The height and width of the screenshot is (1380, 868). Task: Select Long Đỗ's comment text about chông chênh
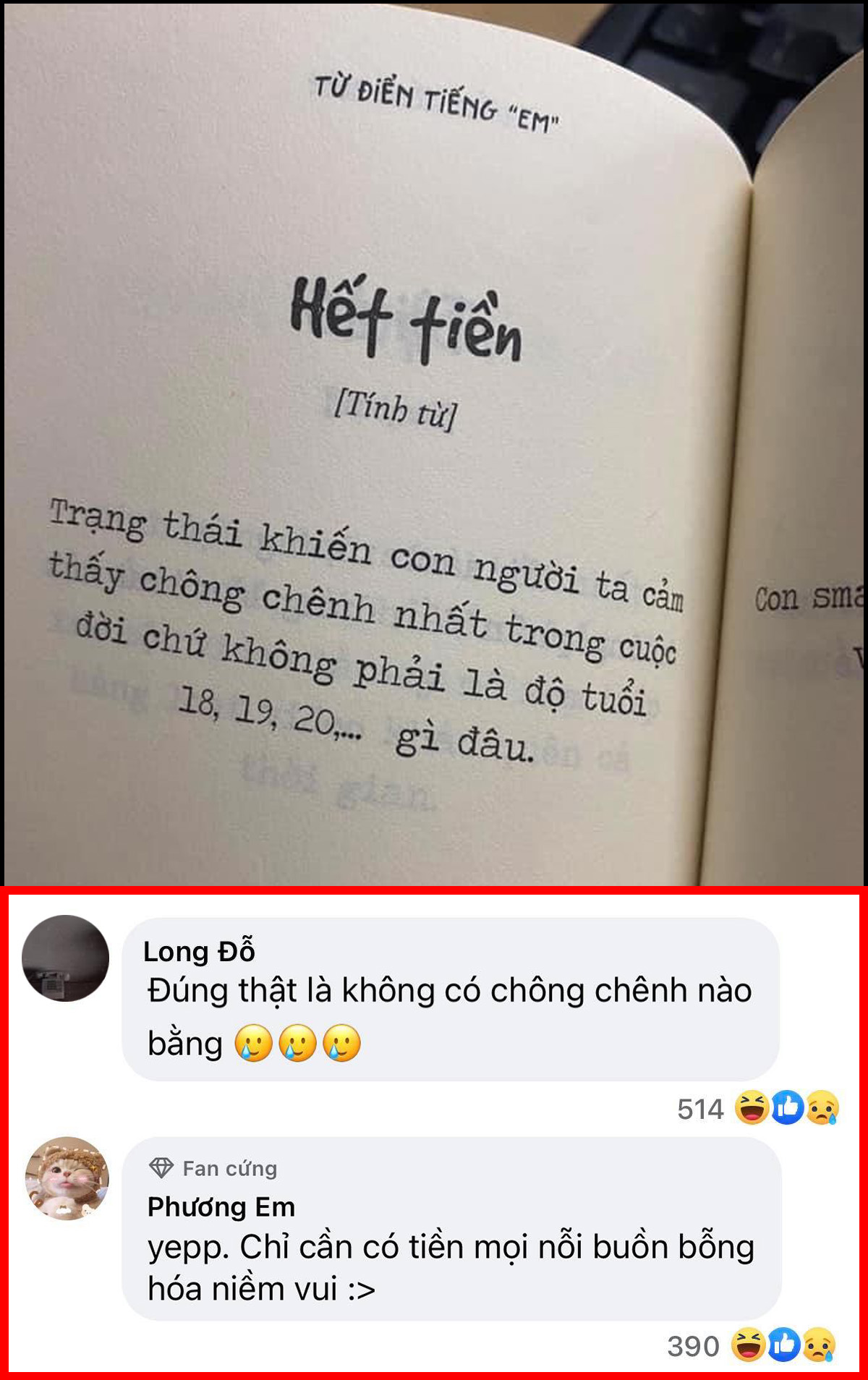(x=449, y=1017)
